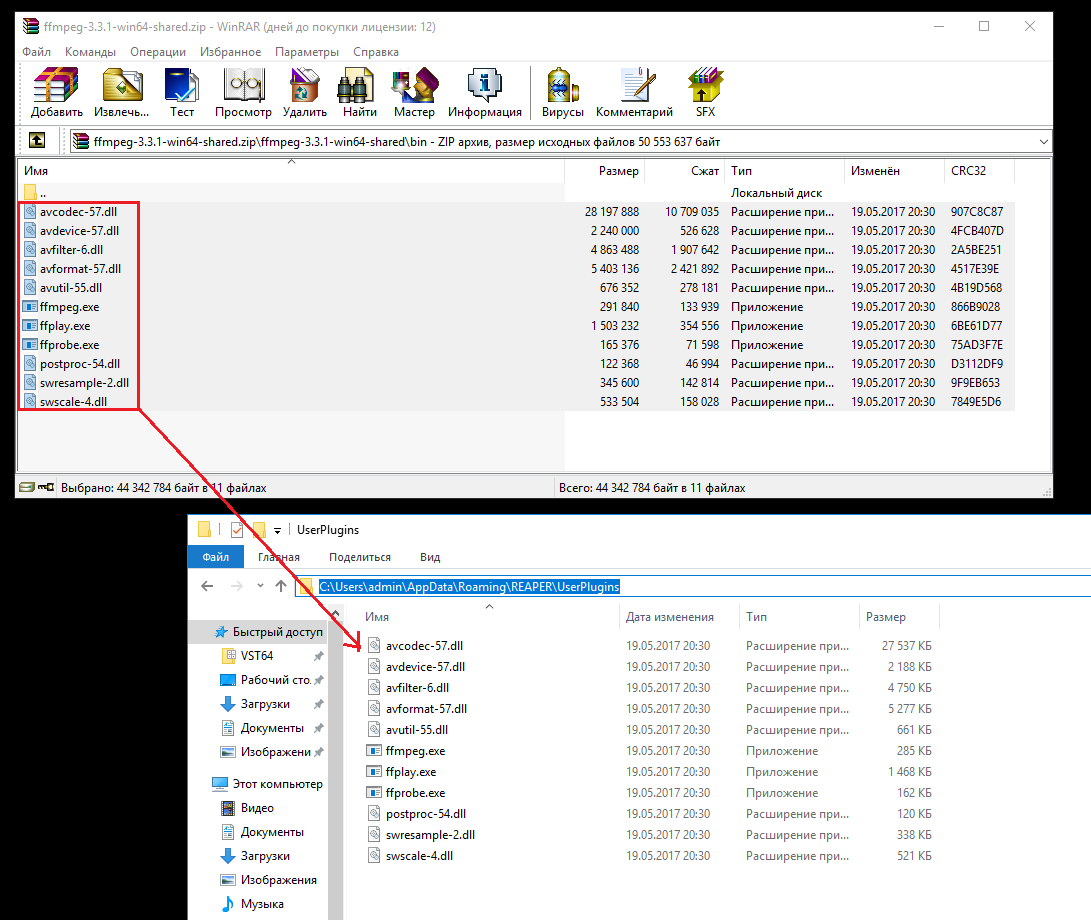Sort Explorer list by Тип column header

click(x=798, y=617)
